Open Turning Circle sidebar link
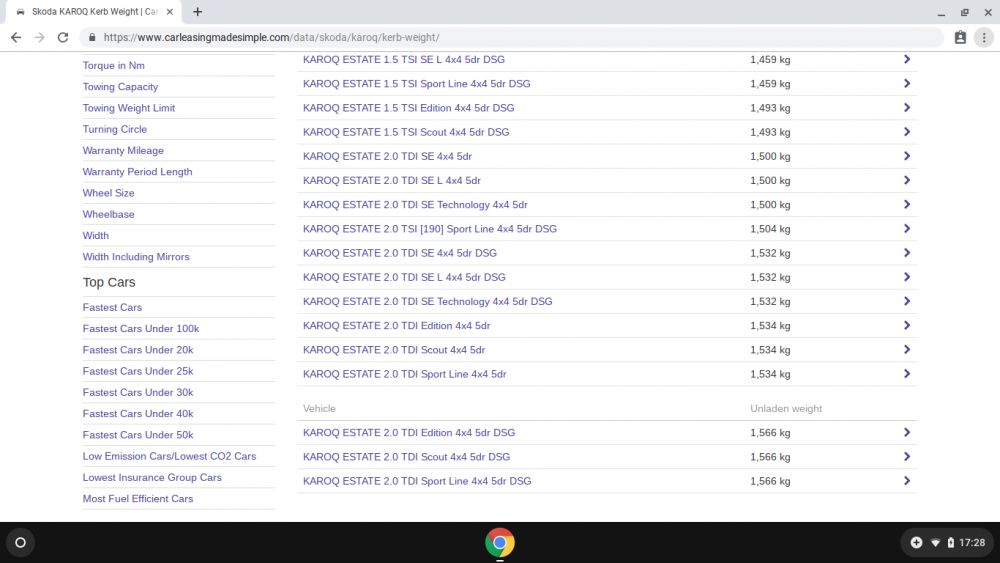1000x563 pixels. [x=115, y=129]
